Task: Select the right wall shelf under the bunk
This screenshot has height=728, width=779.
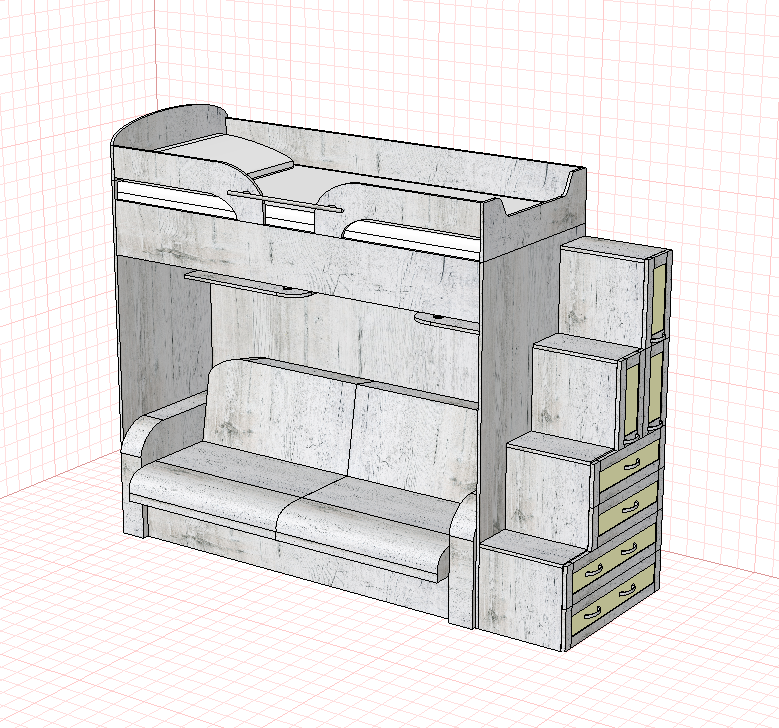Action: pyautogui.click(x=446, y=323)
